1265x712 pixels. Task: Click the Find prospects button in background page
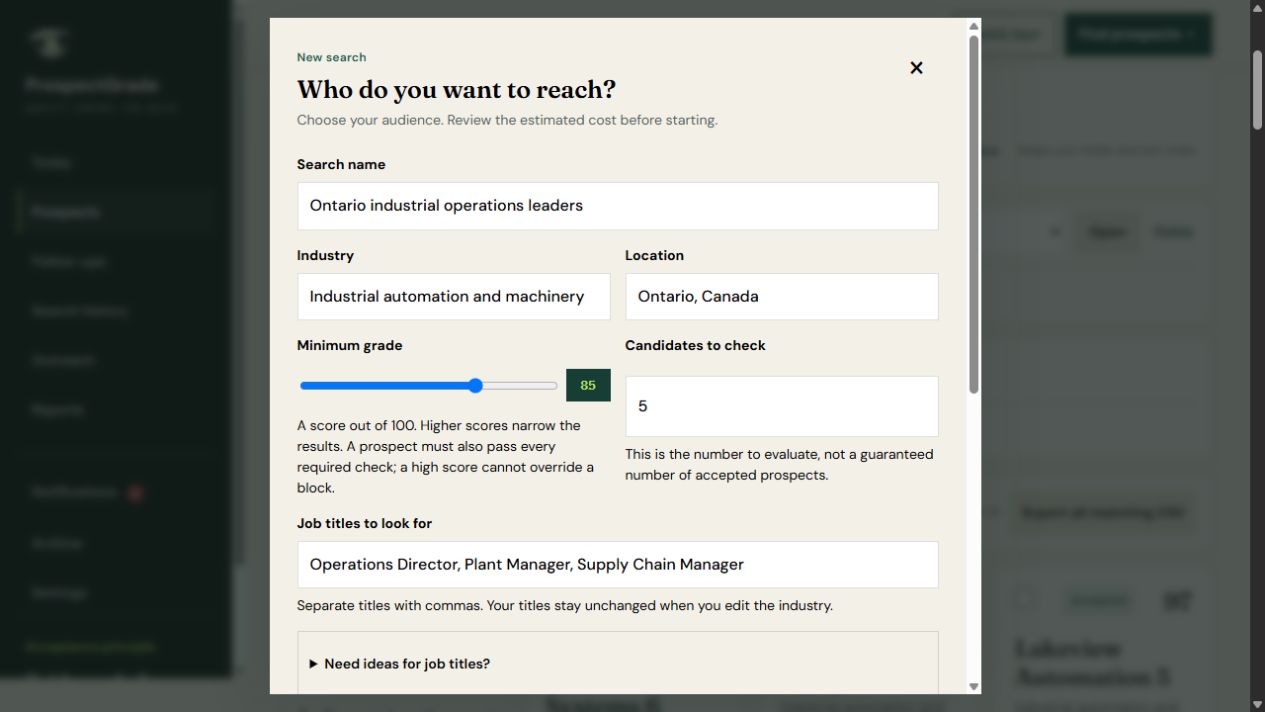[1138, 34]
